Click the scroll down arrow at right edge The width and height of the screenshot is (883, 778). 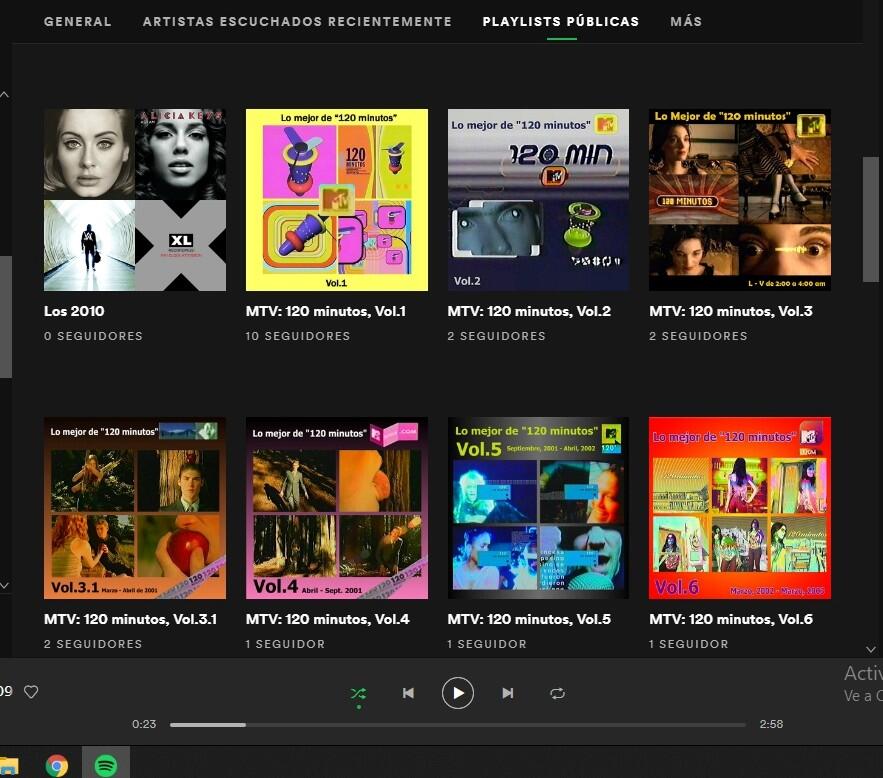click(870, 649)
